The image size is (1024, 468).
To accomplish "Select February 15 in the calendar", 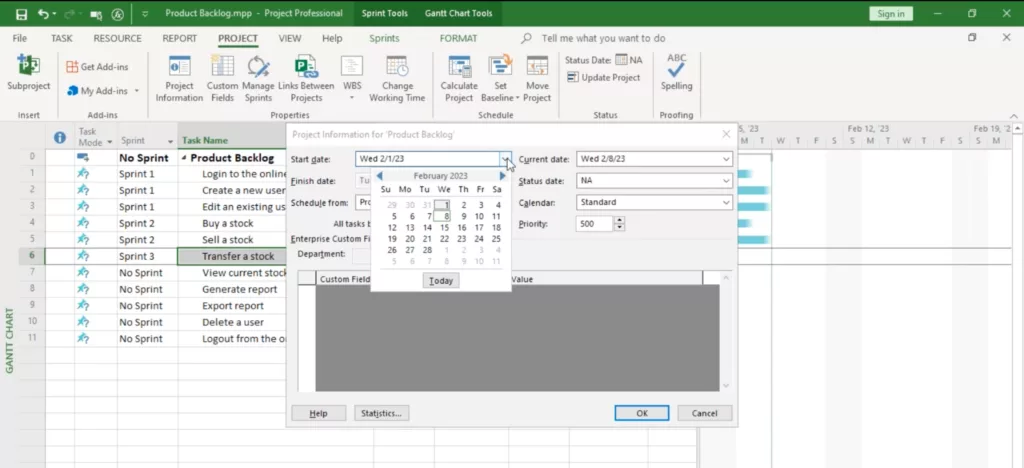I will pyautogui.click(x=444, y=228).
